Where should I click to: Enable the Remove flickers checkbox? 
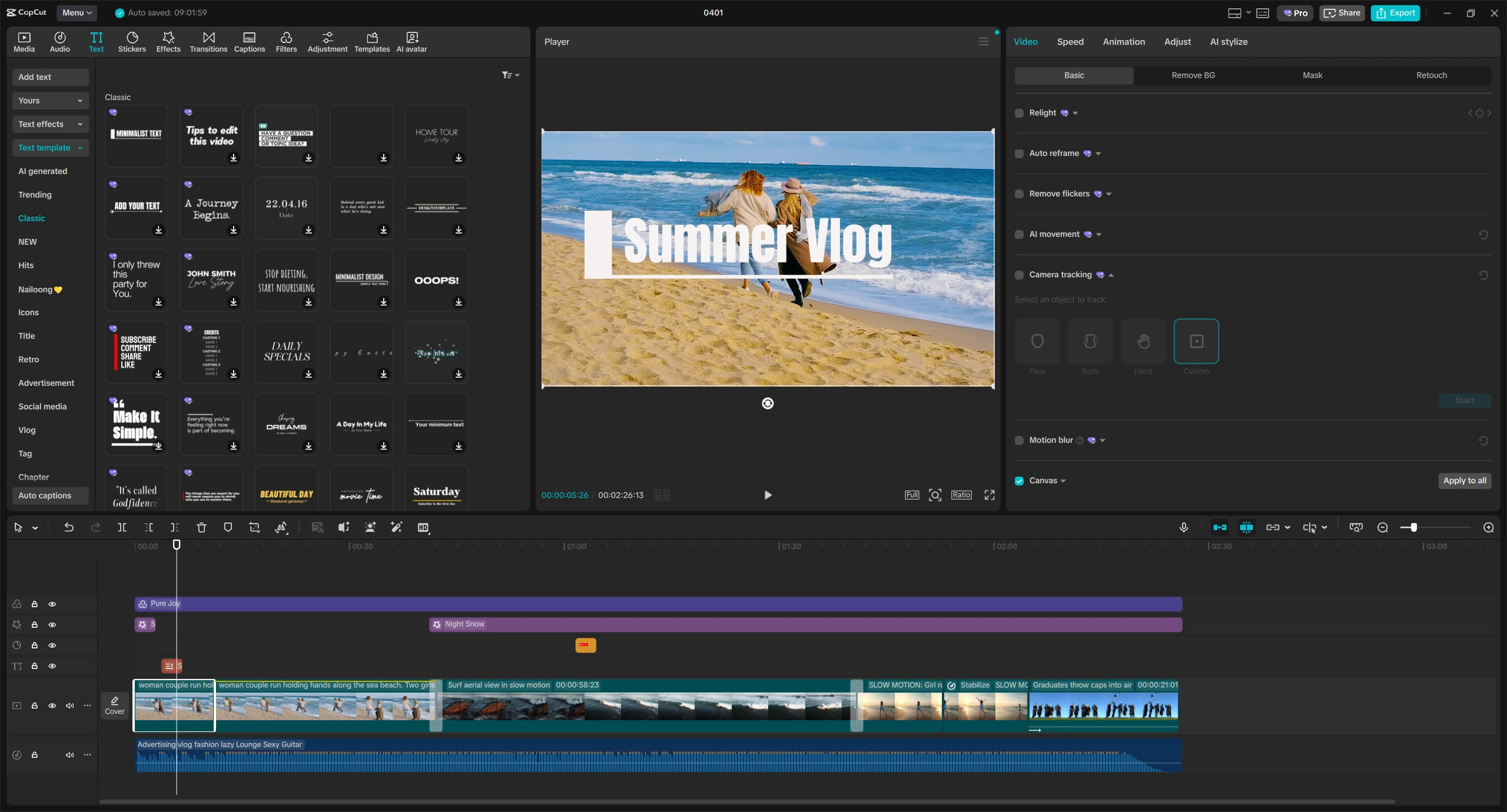pyautogui.click(x=1019, y=194)
